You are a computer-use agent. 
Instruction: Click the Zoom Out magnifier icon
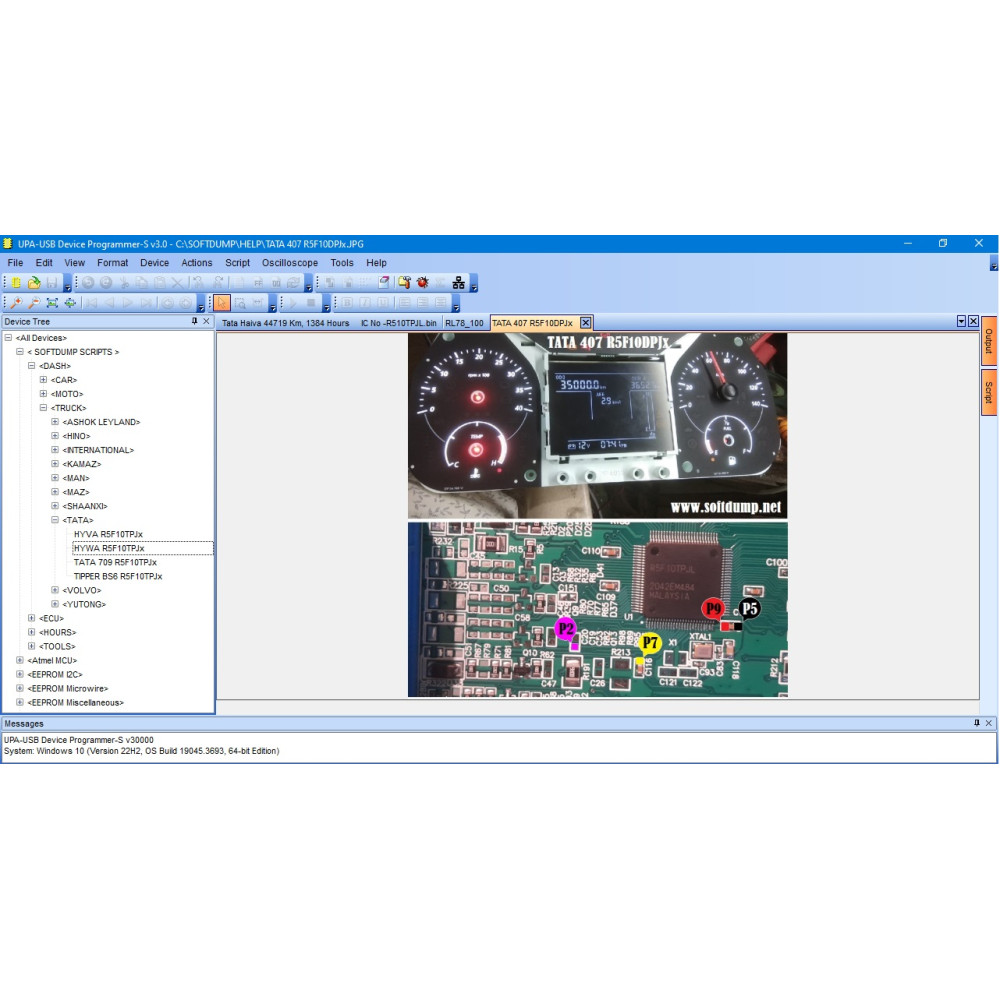pos(34,303)
